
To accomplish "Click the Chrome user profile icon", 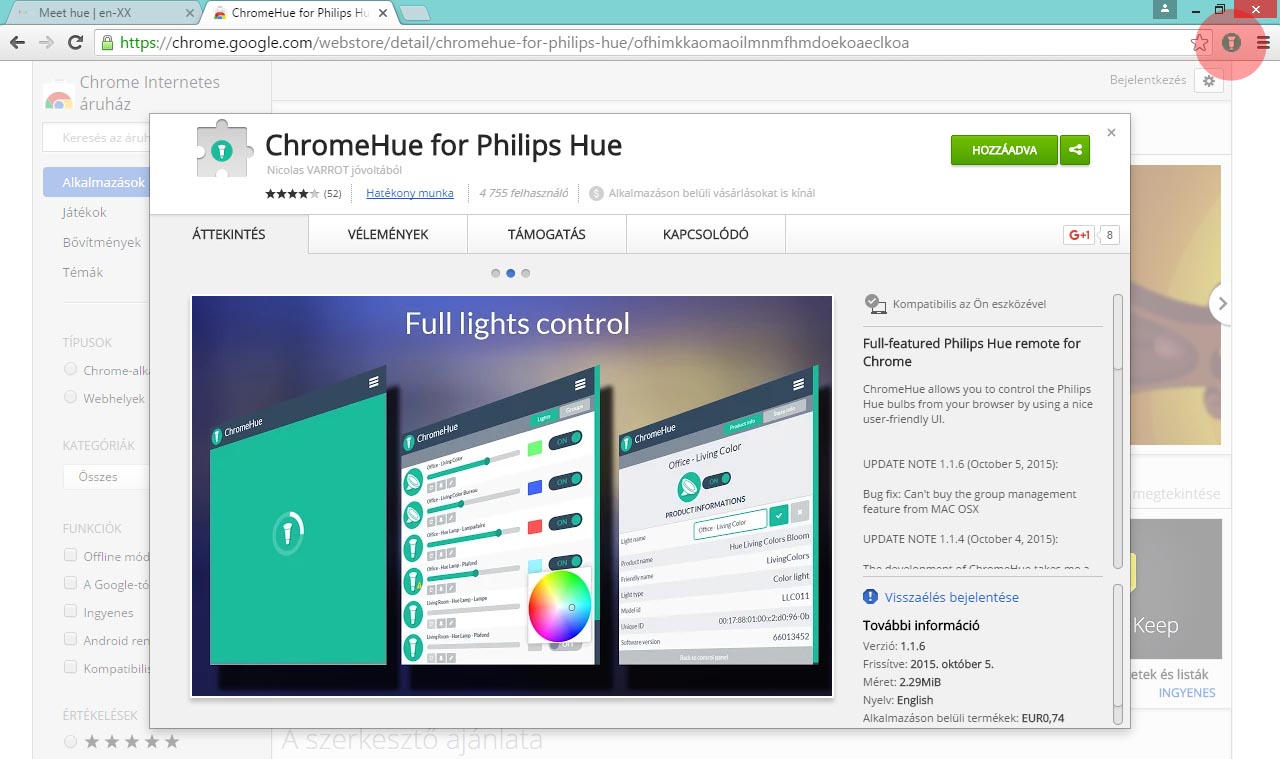I will point(1164,9).
